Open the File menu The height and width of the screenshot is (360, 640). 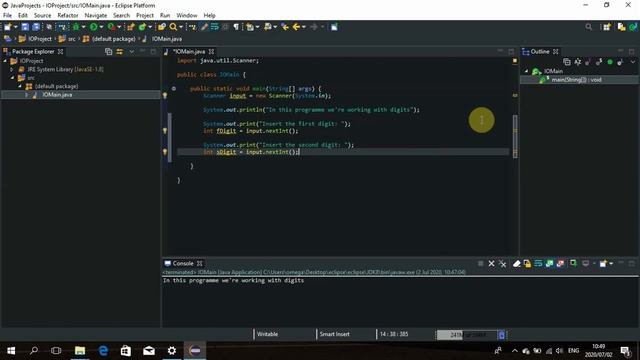coord(7,16)
